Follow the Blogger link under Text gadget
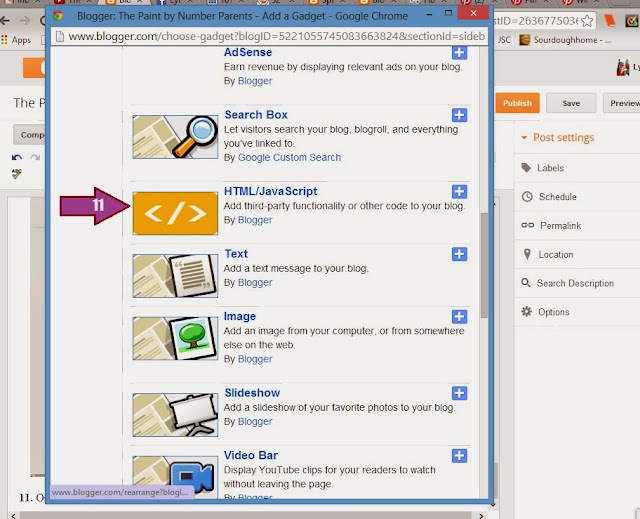Viewport: 640px width, 519px height. 255,282
